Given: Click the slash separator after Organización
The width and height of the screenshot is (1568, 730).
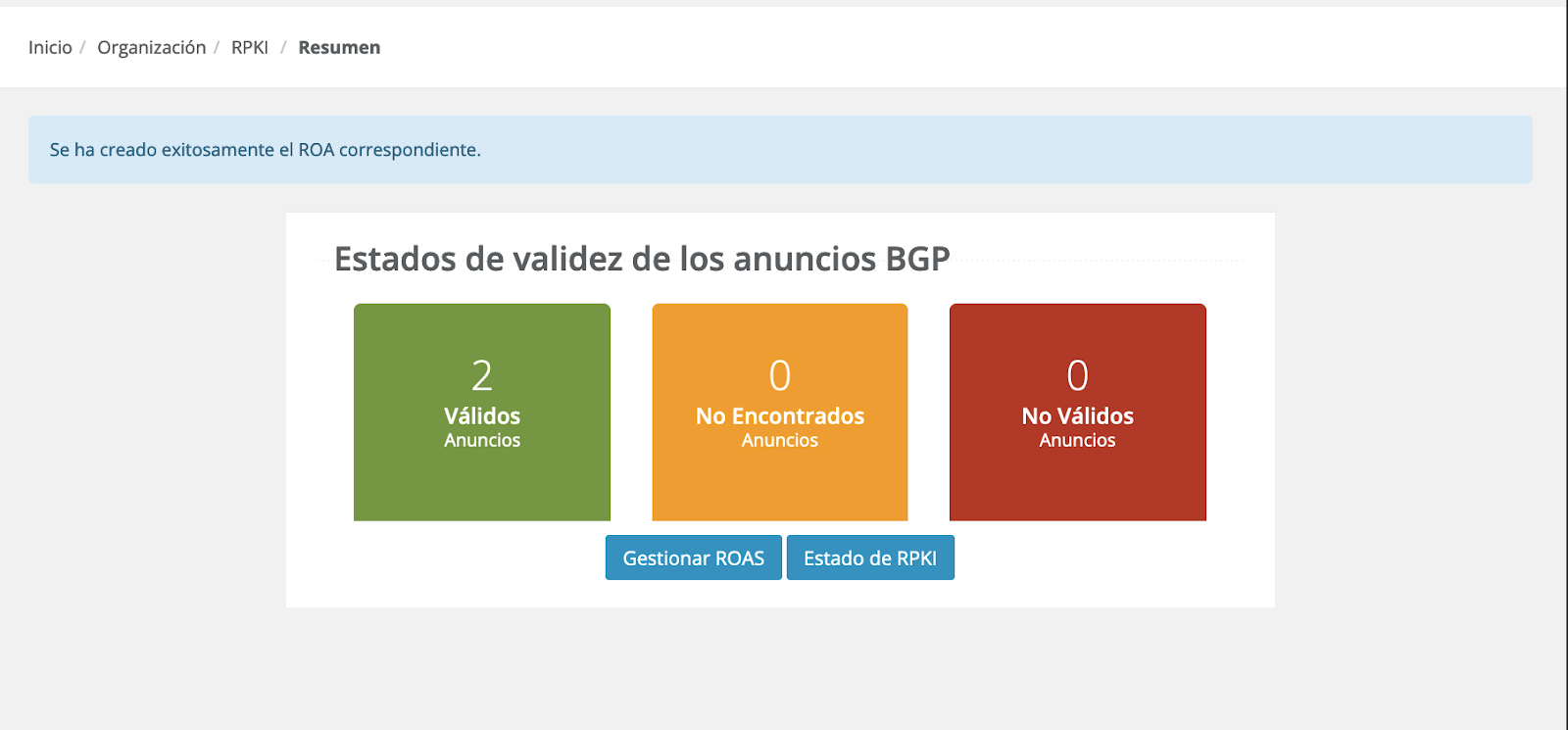Looking at the screenshot, I should point(217,47).
